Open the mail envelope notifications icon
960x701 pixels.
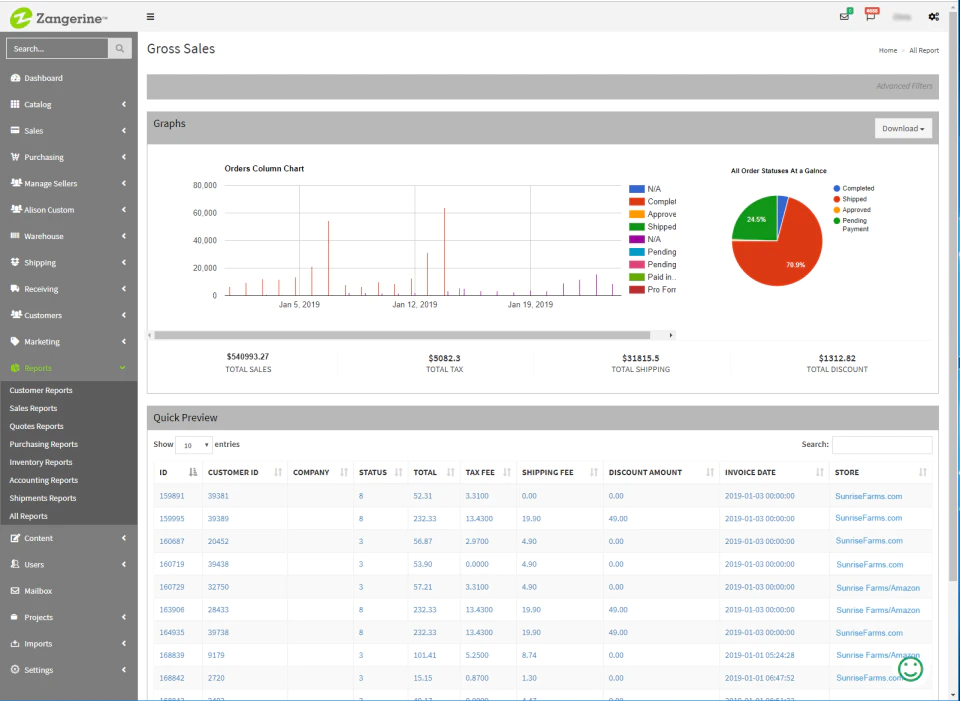click(x=845, y=16)
